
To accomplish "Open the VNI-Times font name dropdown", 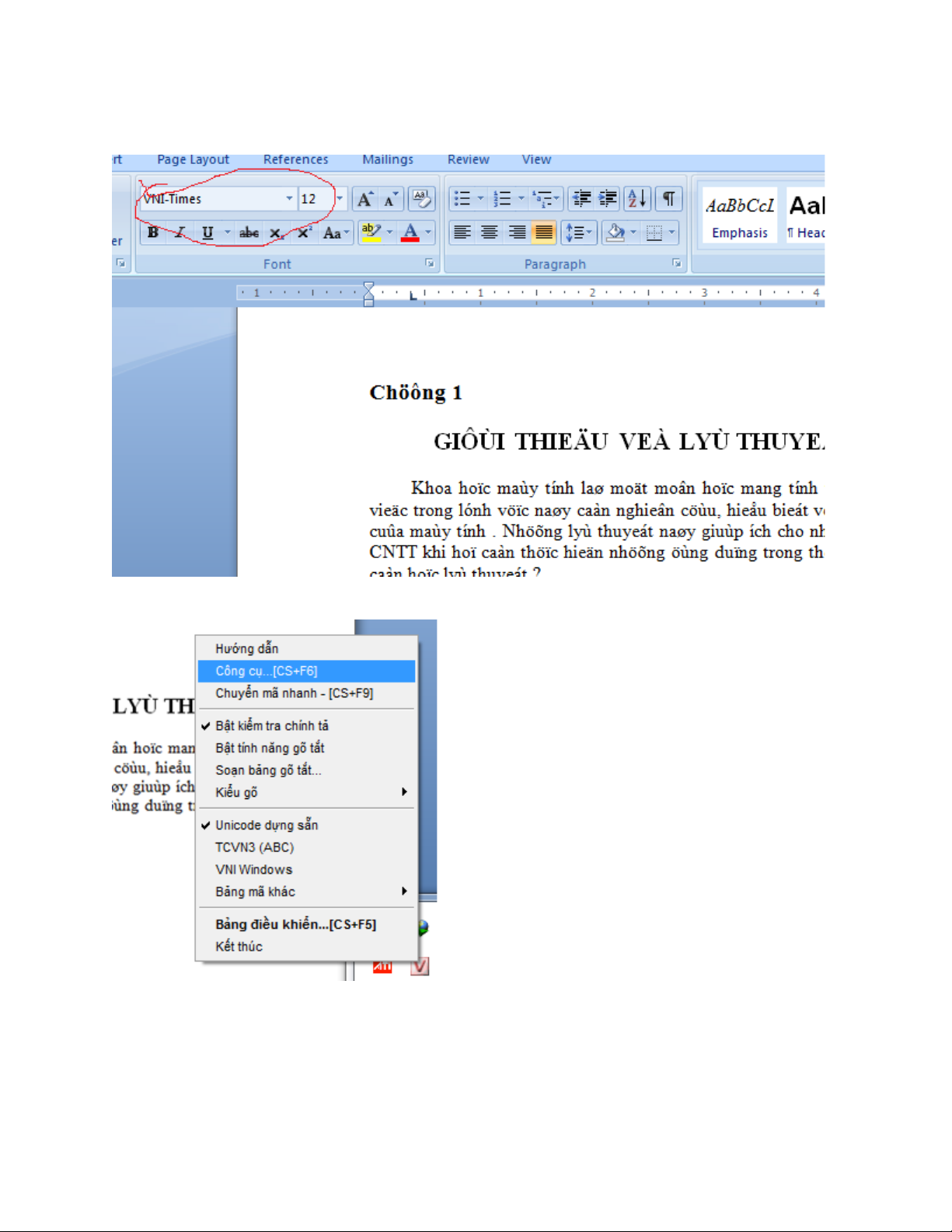I will click(x=289, y=199).
